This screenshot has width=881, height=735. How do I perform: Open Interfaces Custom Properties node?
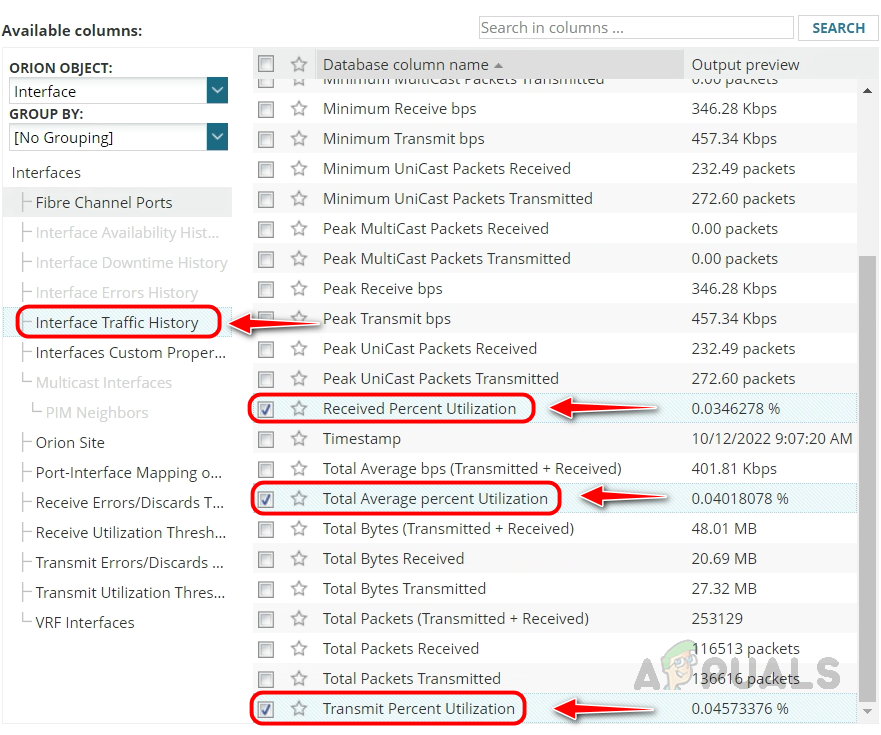pos(130,352)
